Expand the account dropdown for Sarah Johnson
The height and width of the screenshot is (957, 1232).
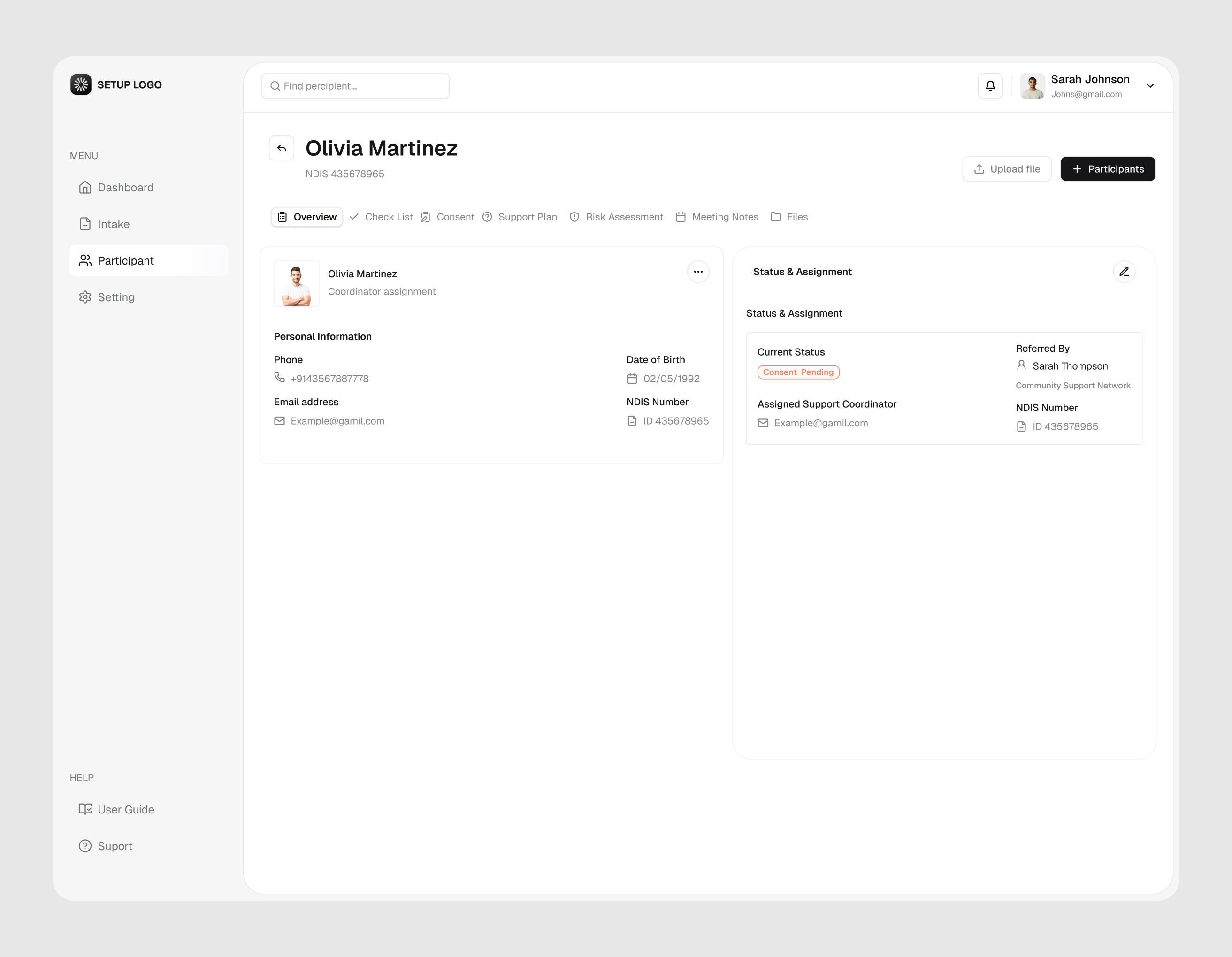click(x=1150, y=86)
